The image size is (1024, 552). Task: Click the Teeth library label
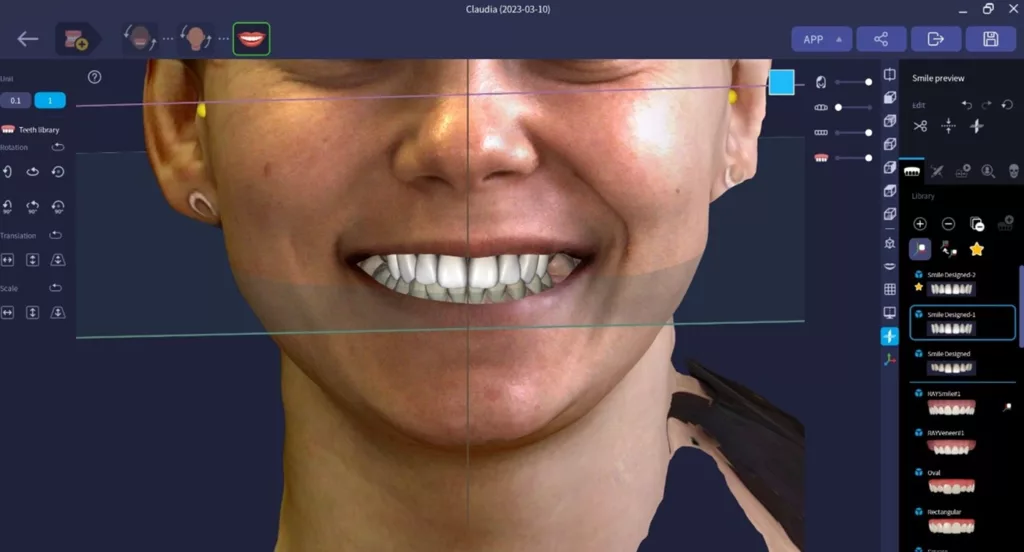(x=39, y=130)
